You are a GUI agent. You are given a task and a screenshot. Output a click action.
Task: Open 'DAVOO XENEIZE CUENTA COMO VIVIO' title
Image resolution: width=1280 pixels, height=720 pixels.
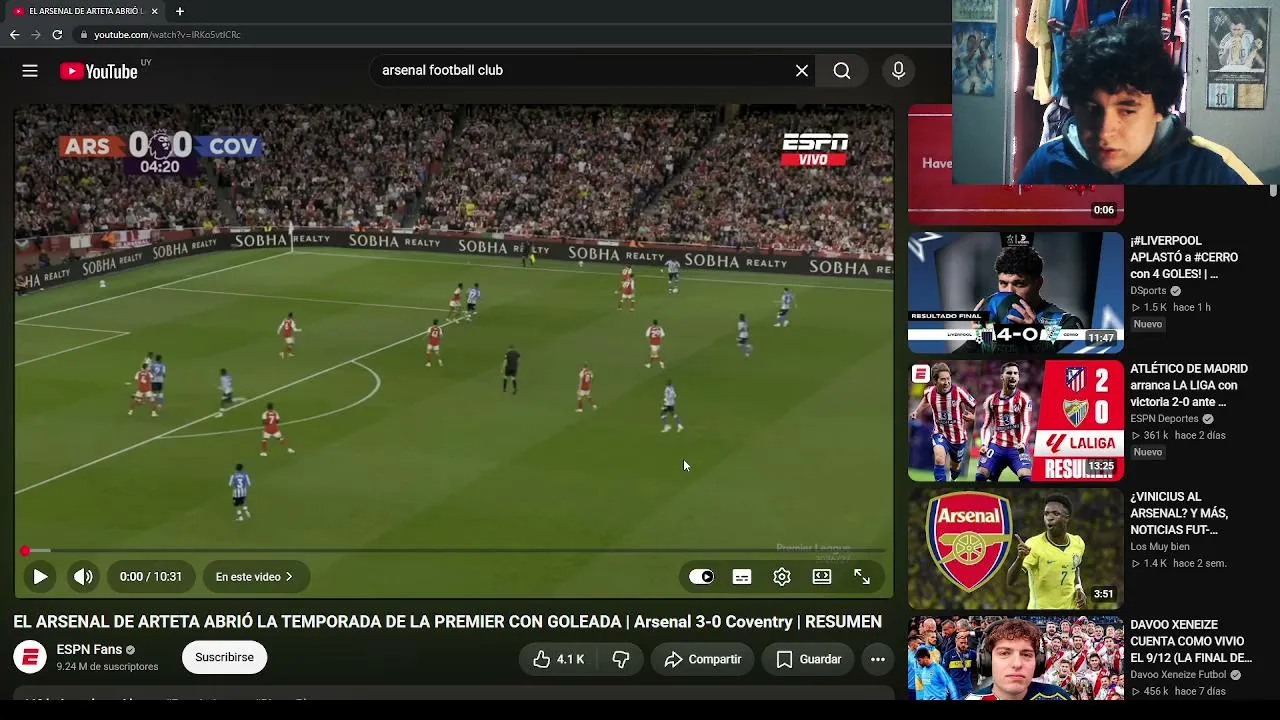pyautogui.click(x=1191, y=641)
